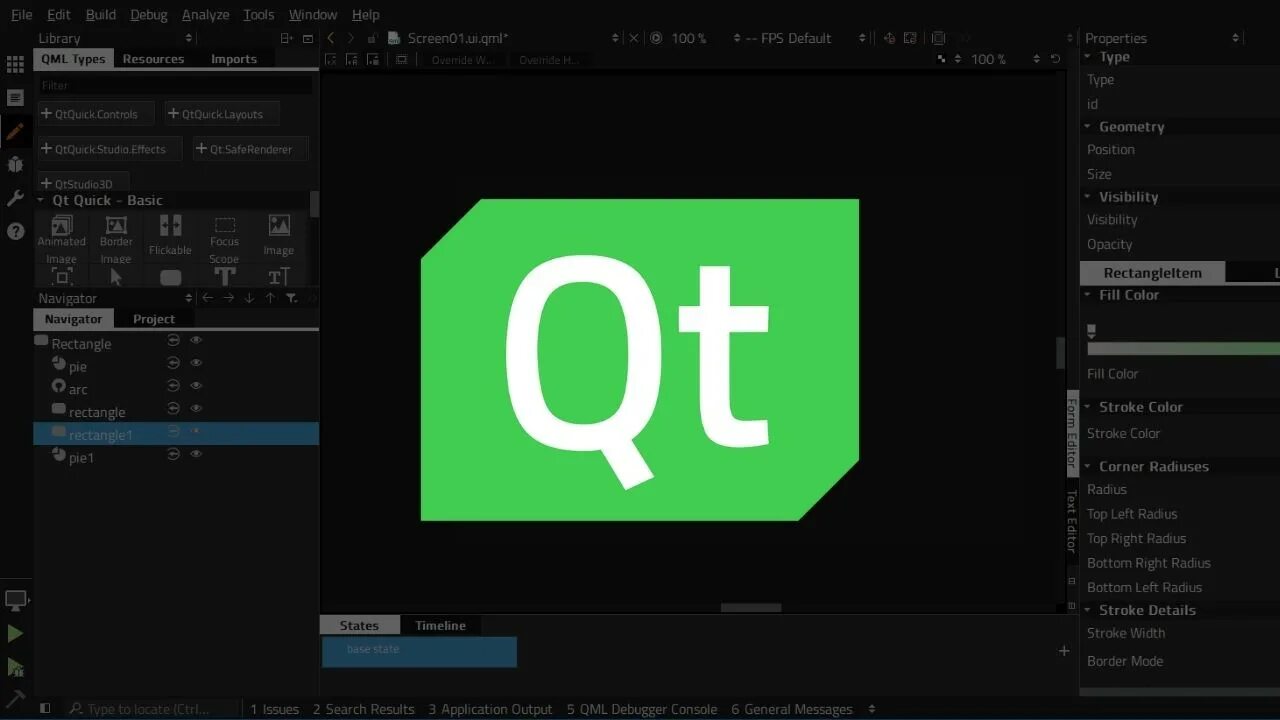Screen dimensions: 1280x720
Task: Toggle visibility eye for root Rectangle
Action: [x=196, y=340]
